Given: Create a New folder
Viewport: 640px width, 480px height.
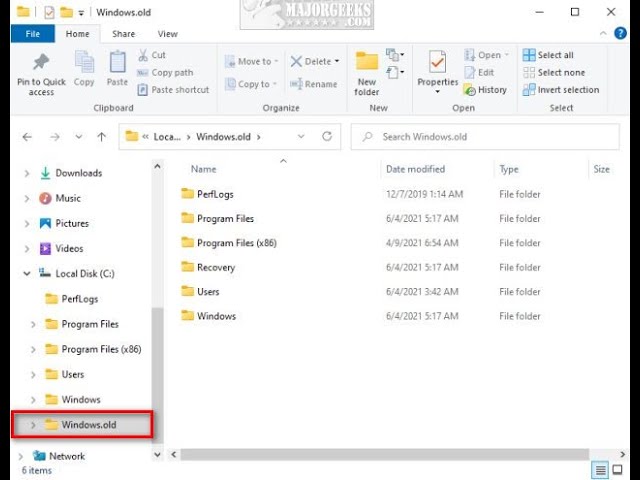Looking at the screenshot, I should [367, 73].
